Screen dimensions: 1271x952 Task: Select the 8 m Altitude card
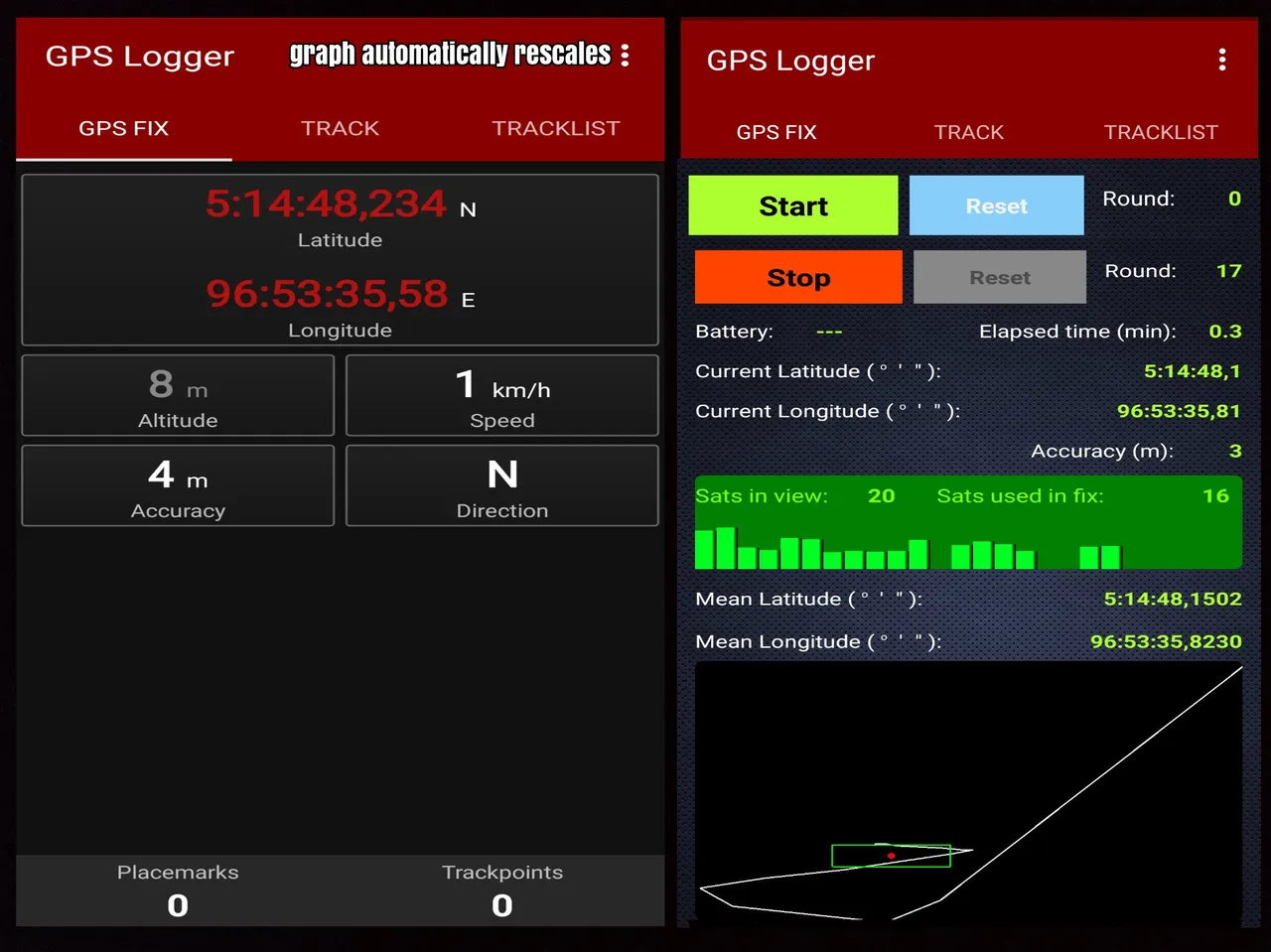(178, 395)
